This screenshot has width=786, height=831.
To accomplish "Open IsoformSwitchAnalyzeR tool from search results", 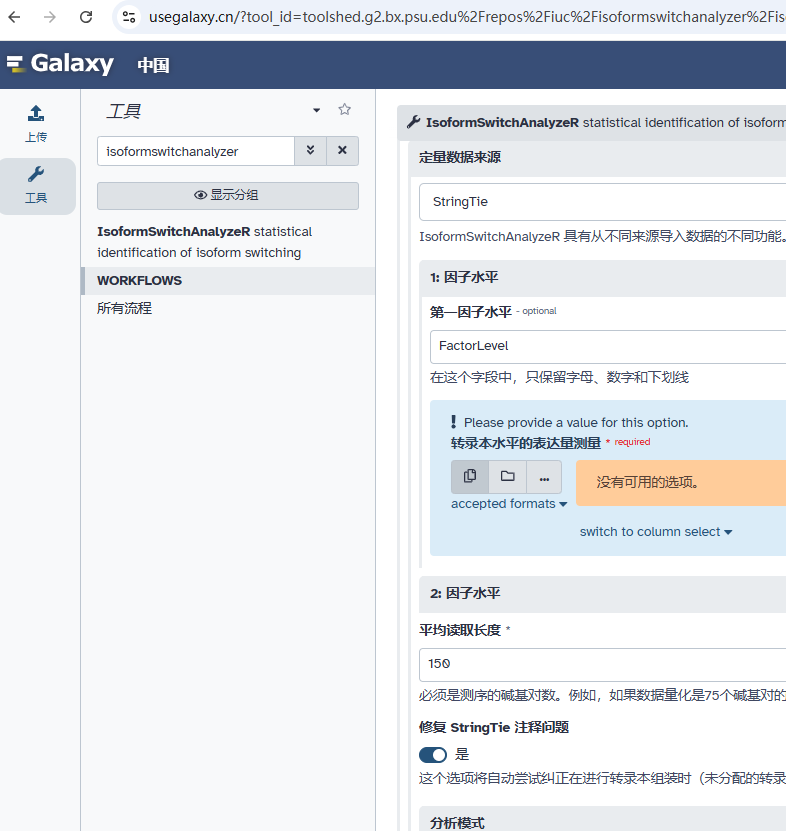I will point(205,242).
